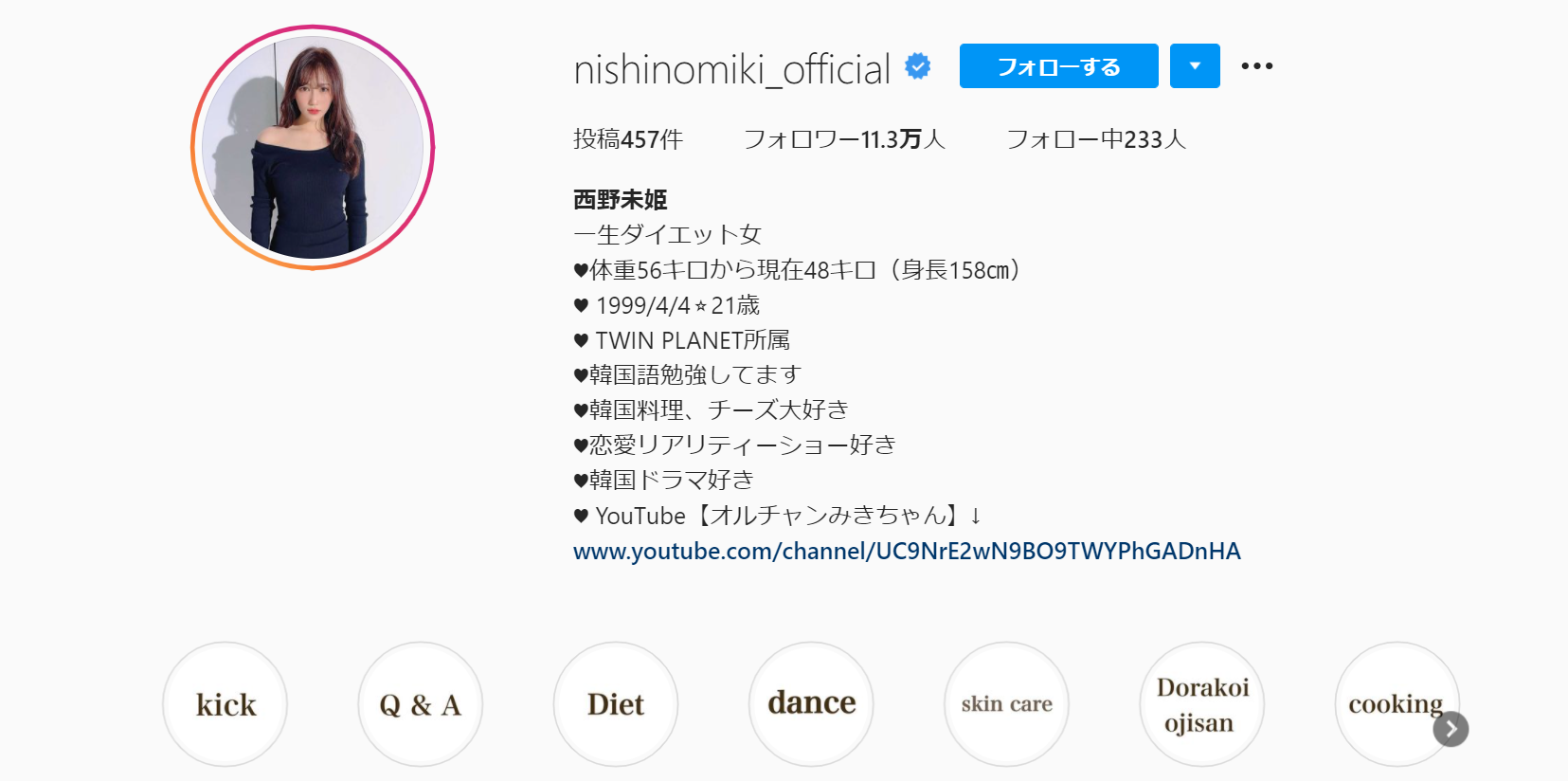Open the Q & A story highlight
This screenshot has height=781, width=1568.
[421, 704]
